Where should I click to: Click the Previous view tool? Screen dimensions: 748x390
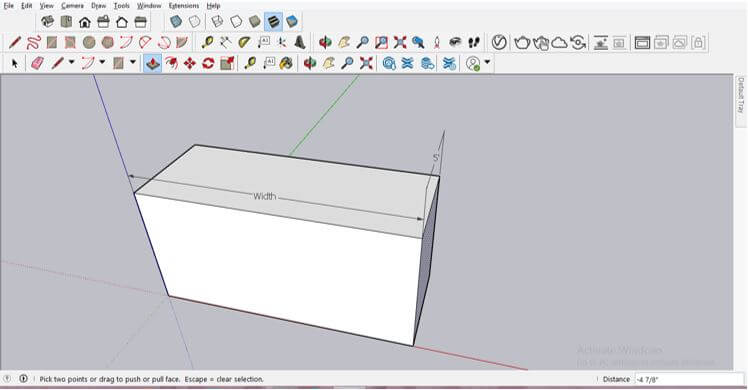pos(418,42)
